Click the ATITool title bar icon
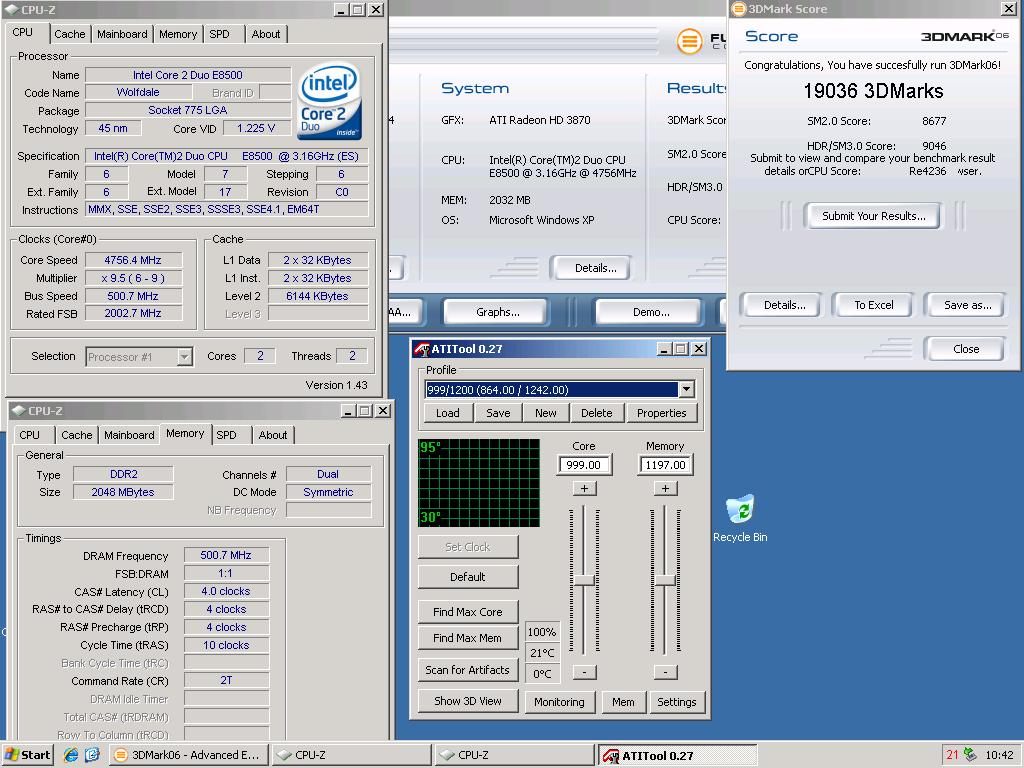 (x=421, y=349)
